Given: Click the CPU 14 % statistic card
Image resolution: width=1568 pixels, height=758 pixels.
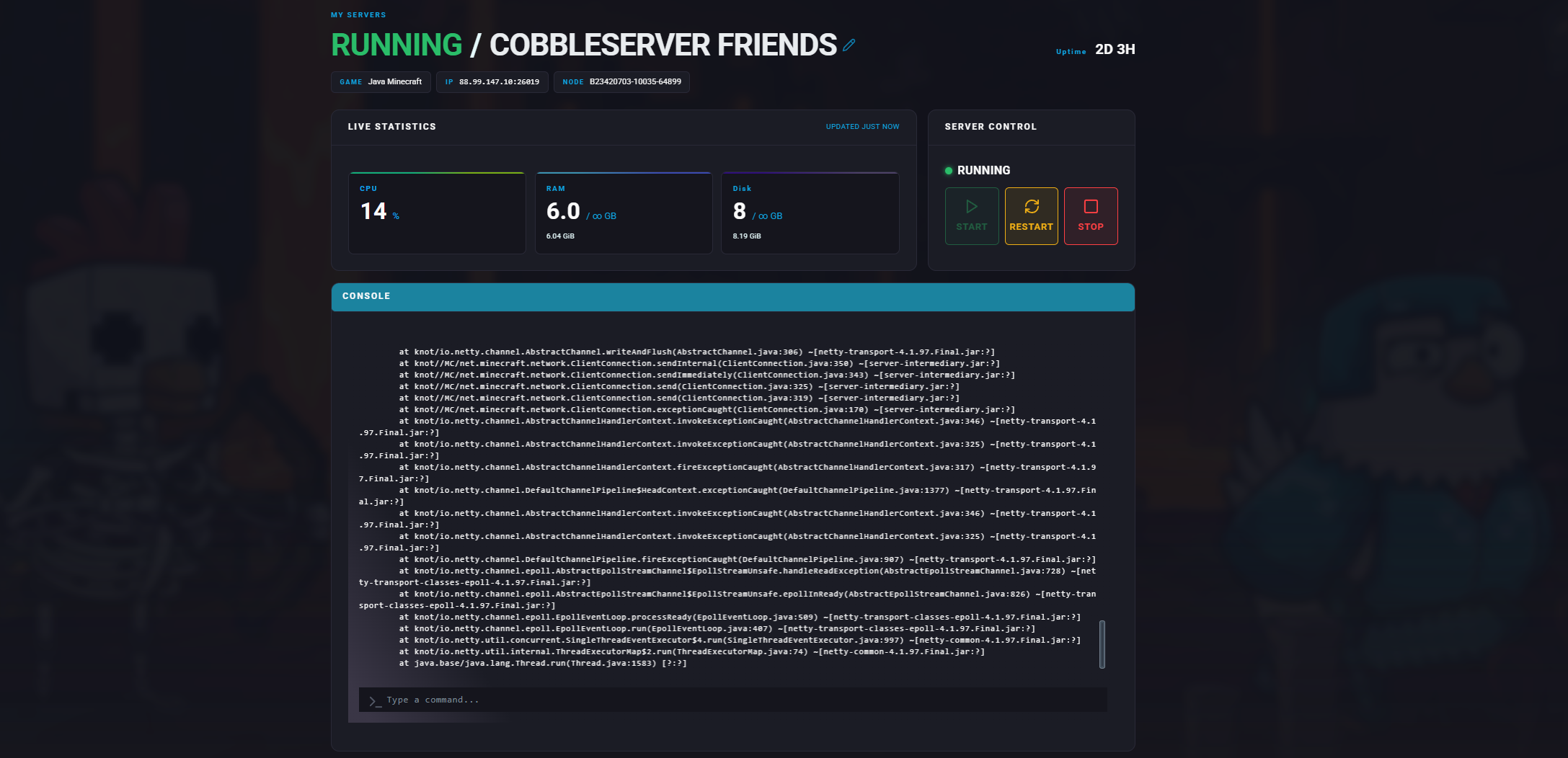Looking at the screenshot, I should [437, 213].
